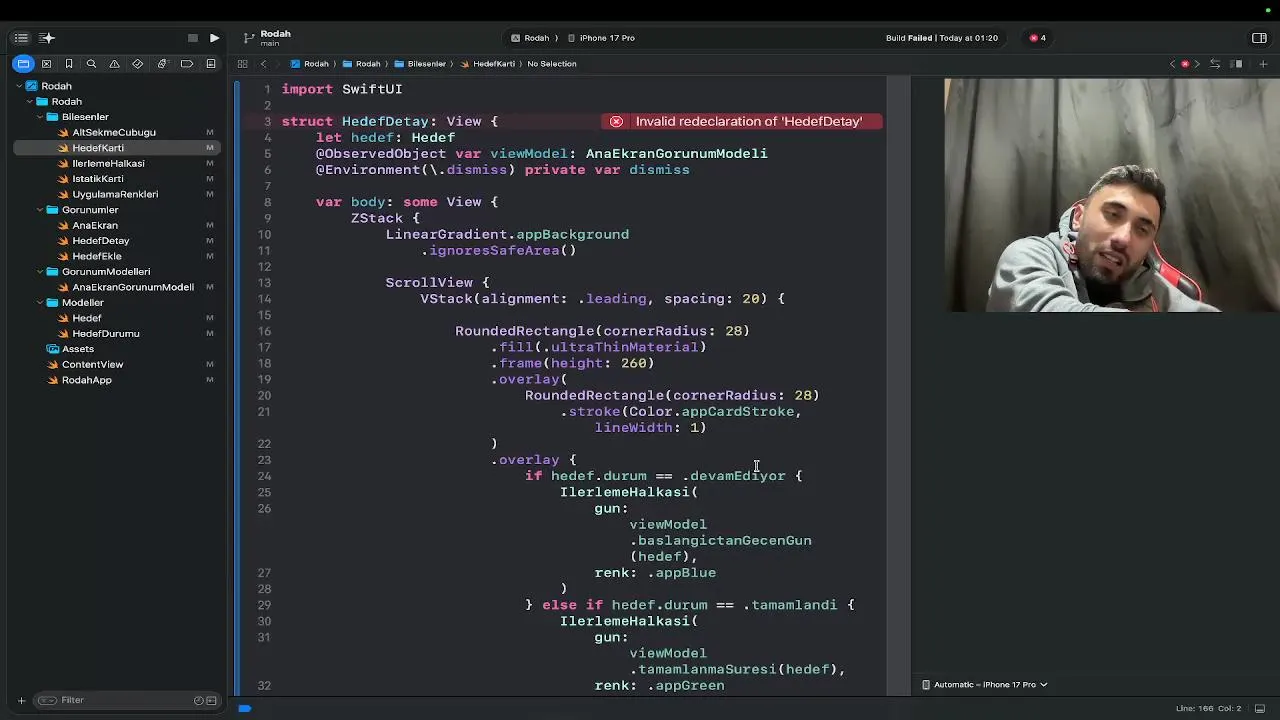1280x720 pixels.
Task: Jump to next issue arrow
Action: [x=1197, y=64]
